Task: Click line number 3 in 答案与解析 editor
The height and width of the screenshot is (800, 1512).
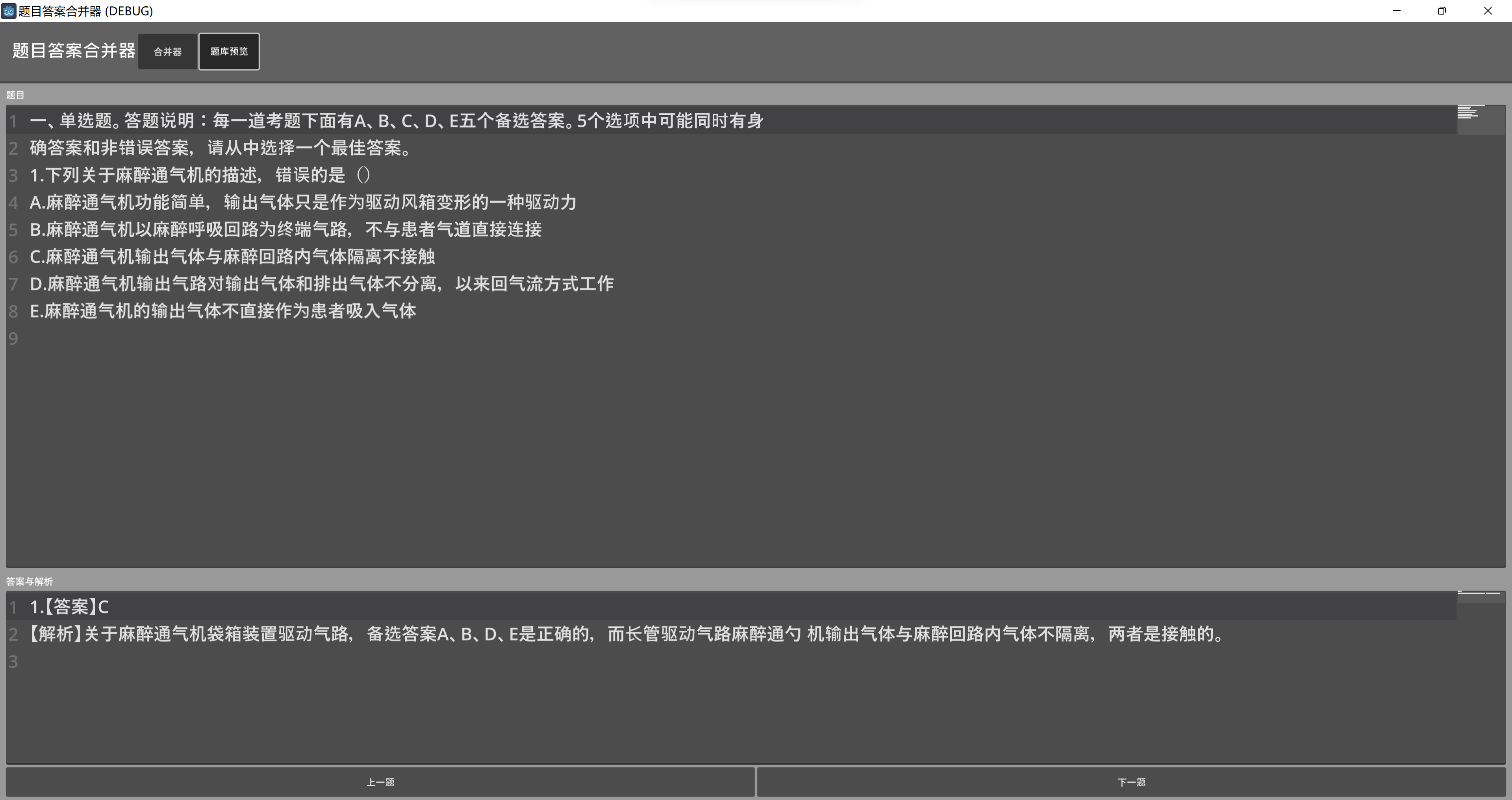Action: [13, 661]
